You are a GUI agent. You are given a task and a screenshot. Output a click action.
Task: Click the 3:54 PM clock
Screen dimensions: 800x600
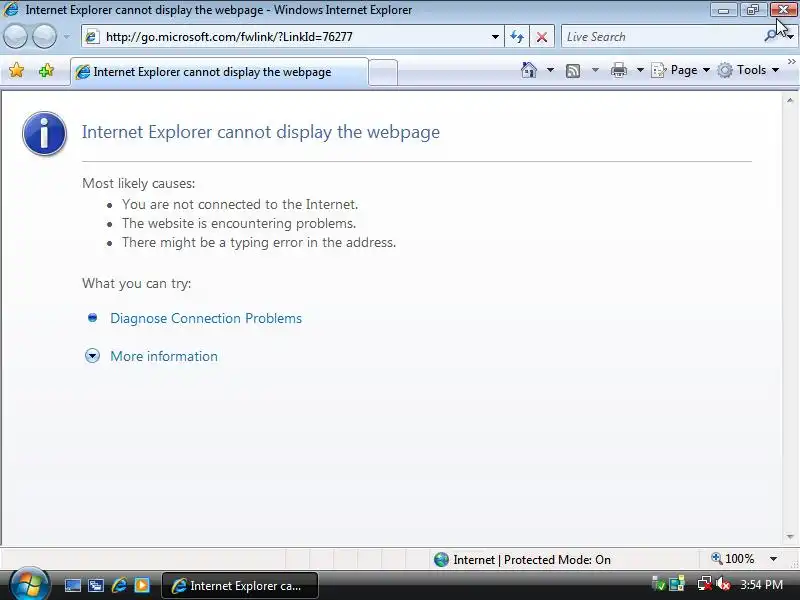click(761, 585)
